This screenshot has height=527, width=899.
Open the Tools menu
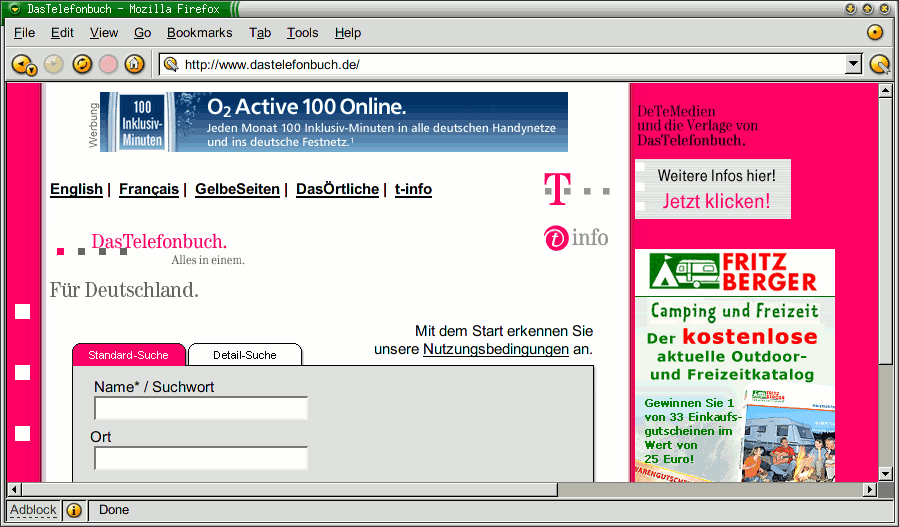click(x=302, y=33)
